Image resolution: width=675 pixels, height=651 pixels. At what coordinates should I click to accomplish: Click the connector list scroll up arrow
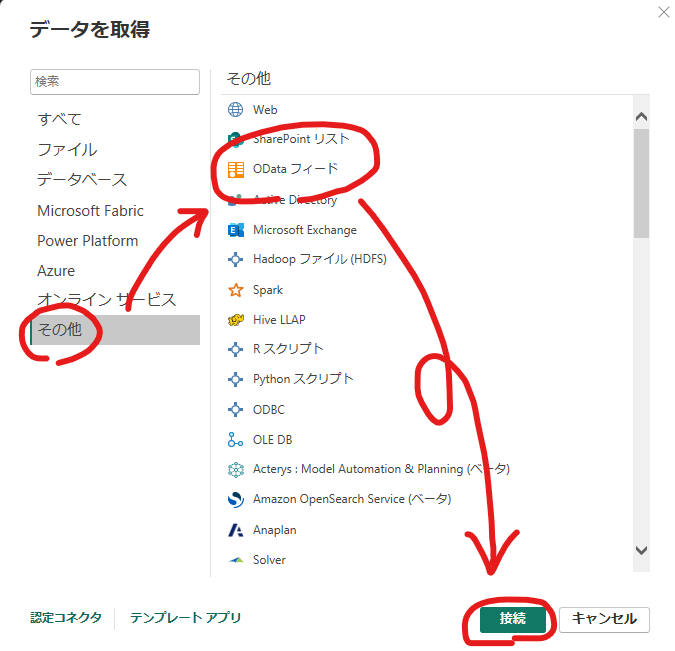pyautogui.click(x=641, y=116)
